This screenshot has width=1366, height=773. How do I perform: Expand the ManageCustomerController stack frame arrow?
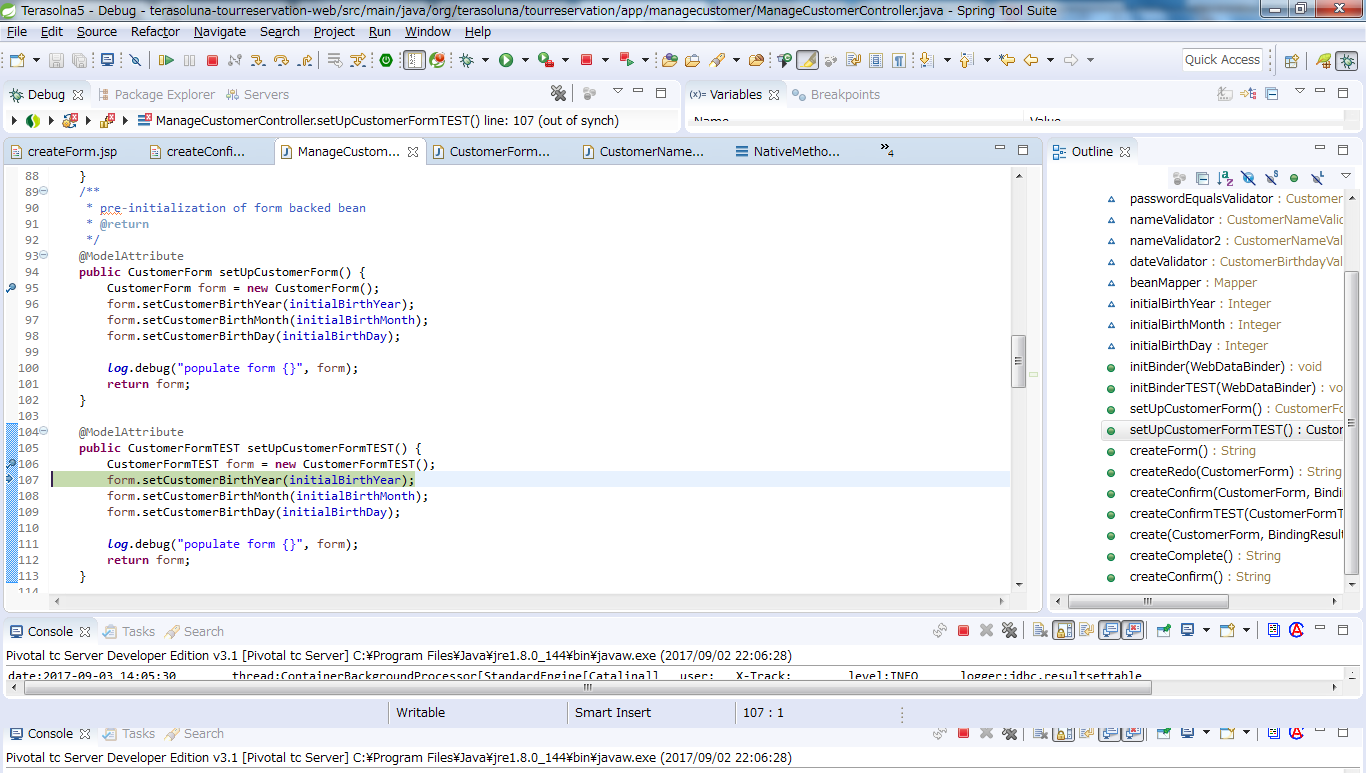[x=126, y=120]
